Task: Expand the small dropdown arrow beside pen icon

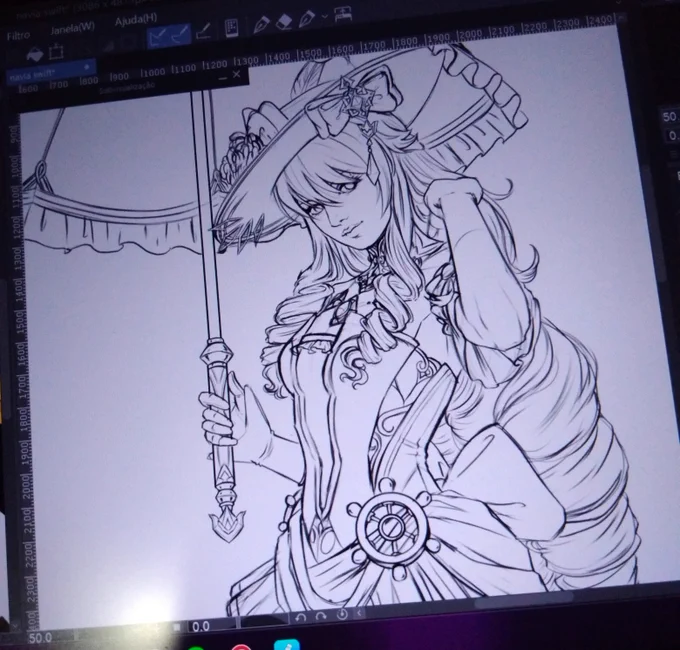Action: (325, 17)
